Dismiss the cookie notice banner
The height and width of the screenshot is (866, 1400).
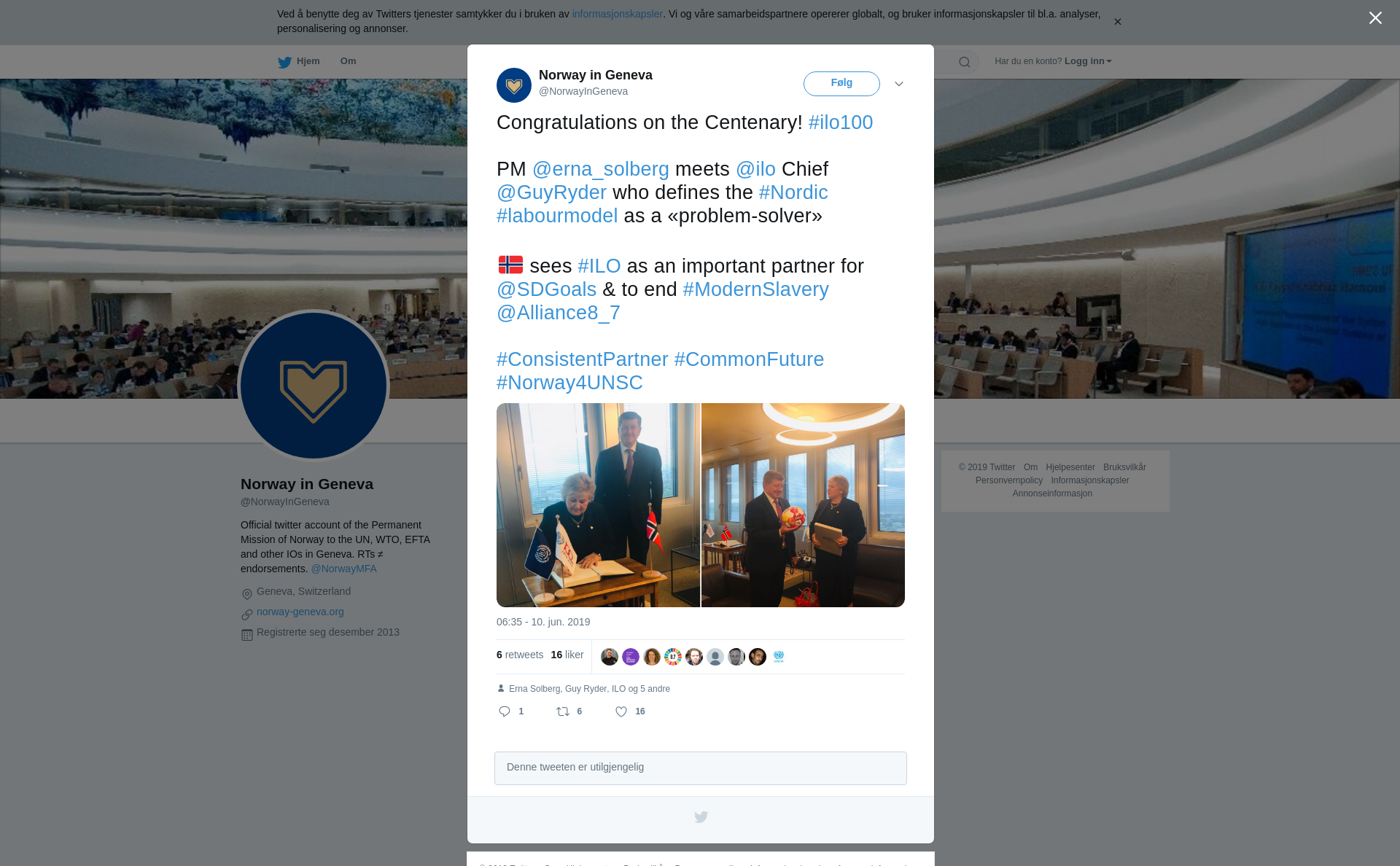point(1117,22)
